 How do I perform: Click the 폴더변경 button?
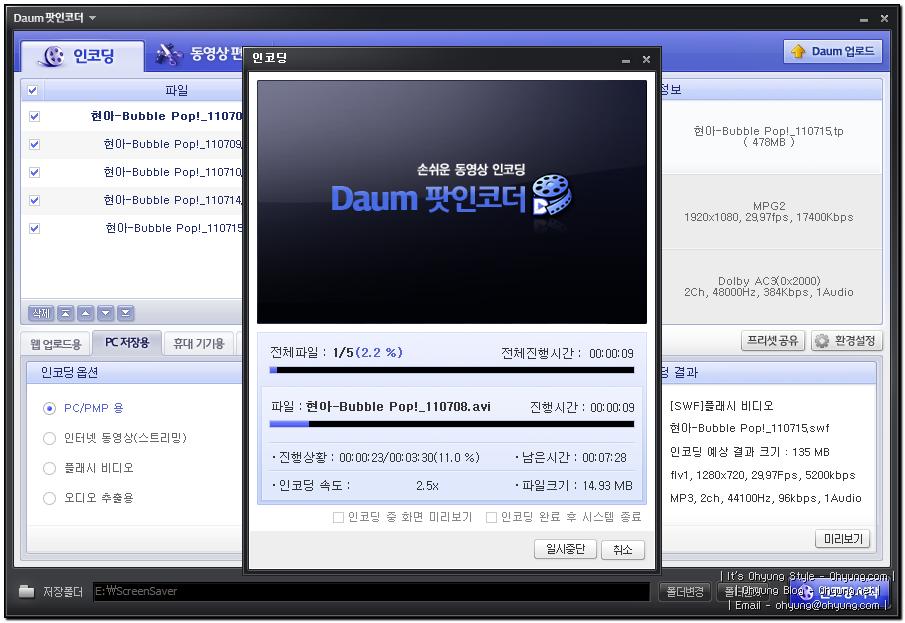pos(685,592)
